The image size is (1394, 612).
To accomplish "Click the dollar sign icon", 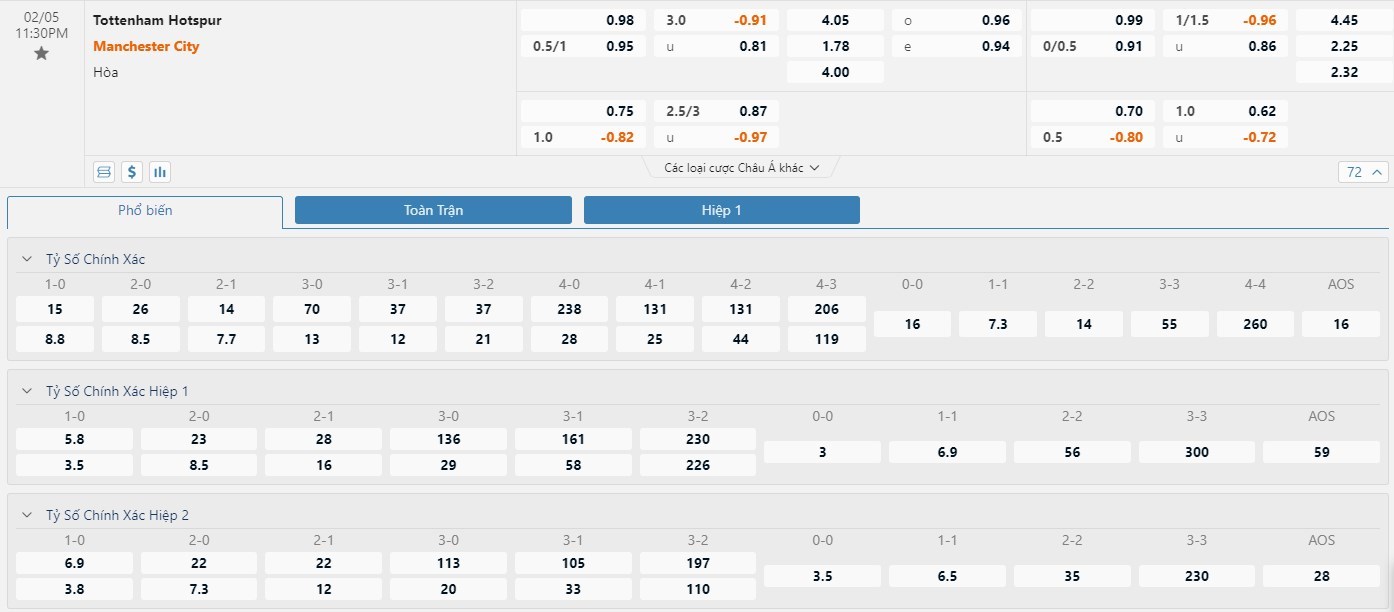I will pyautogui.click(x=132, y=172).
